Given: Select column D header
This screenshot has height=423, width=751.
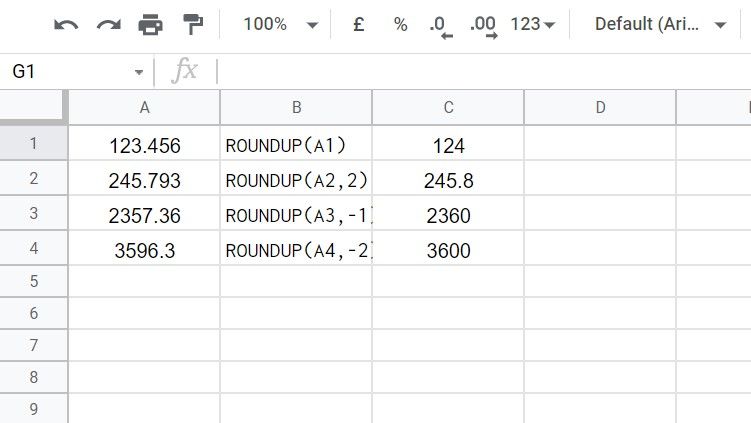Looking at the screenshot, I should coord(600,108).
